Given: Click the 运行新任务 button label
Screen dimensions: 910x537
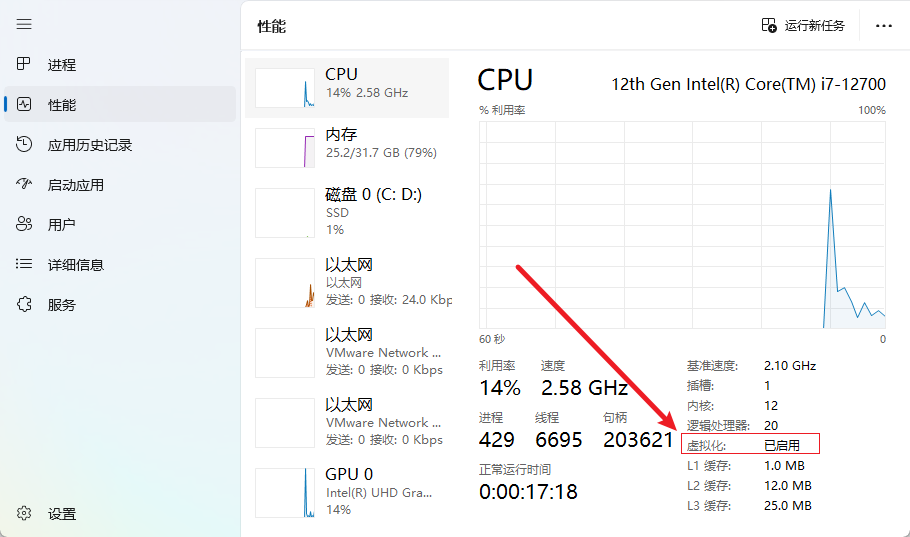Looking at the screenshot, I should coord(815,26).
